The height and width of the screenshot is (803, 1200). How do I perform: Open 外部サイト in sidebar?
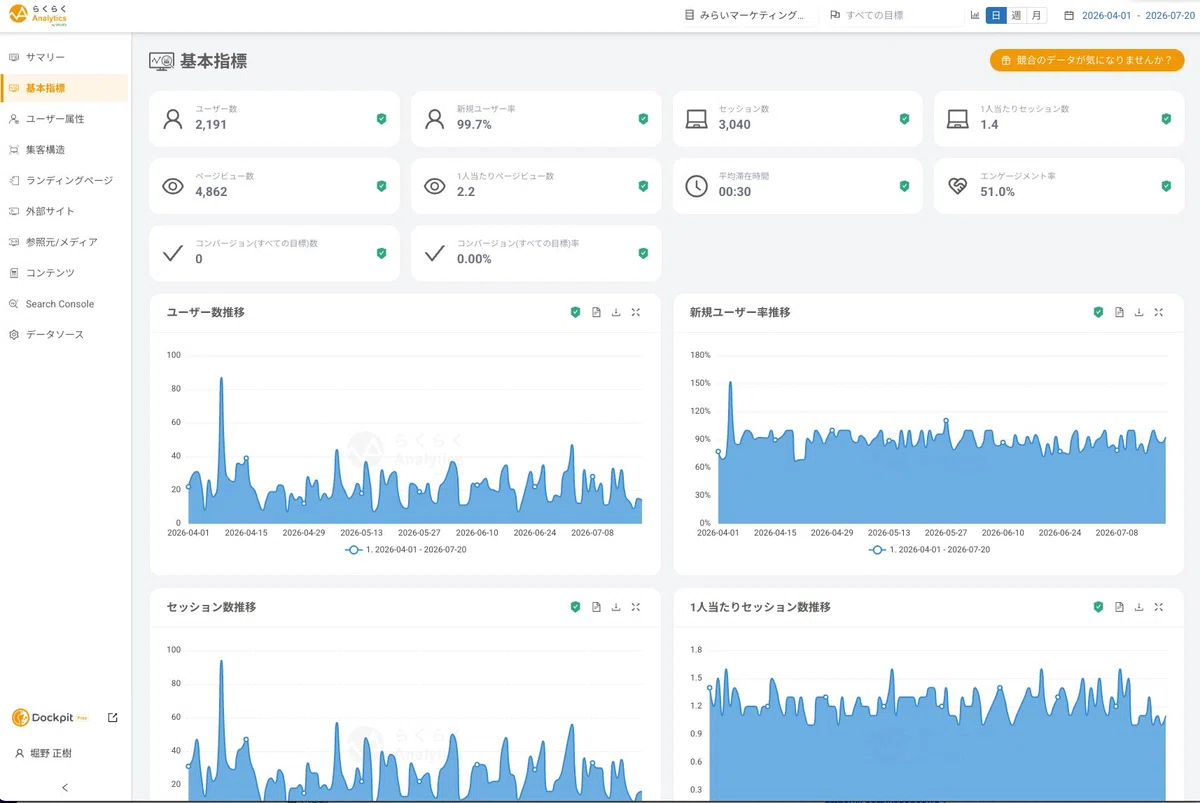[x=65, y=212]
